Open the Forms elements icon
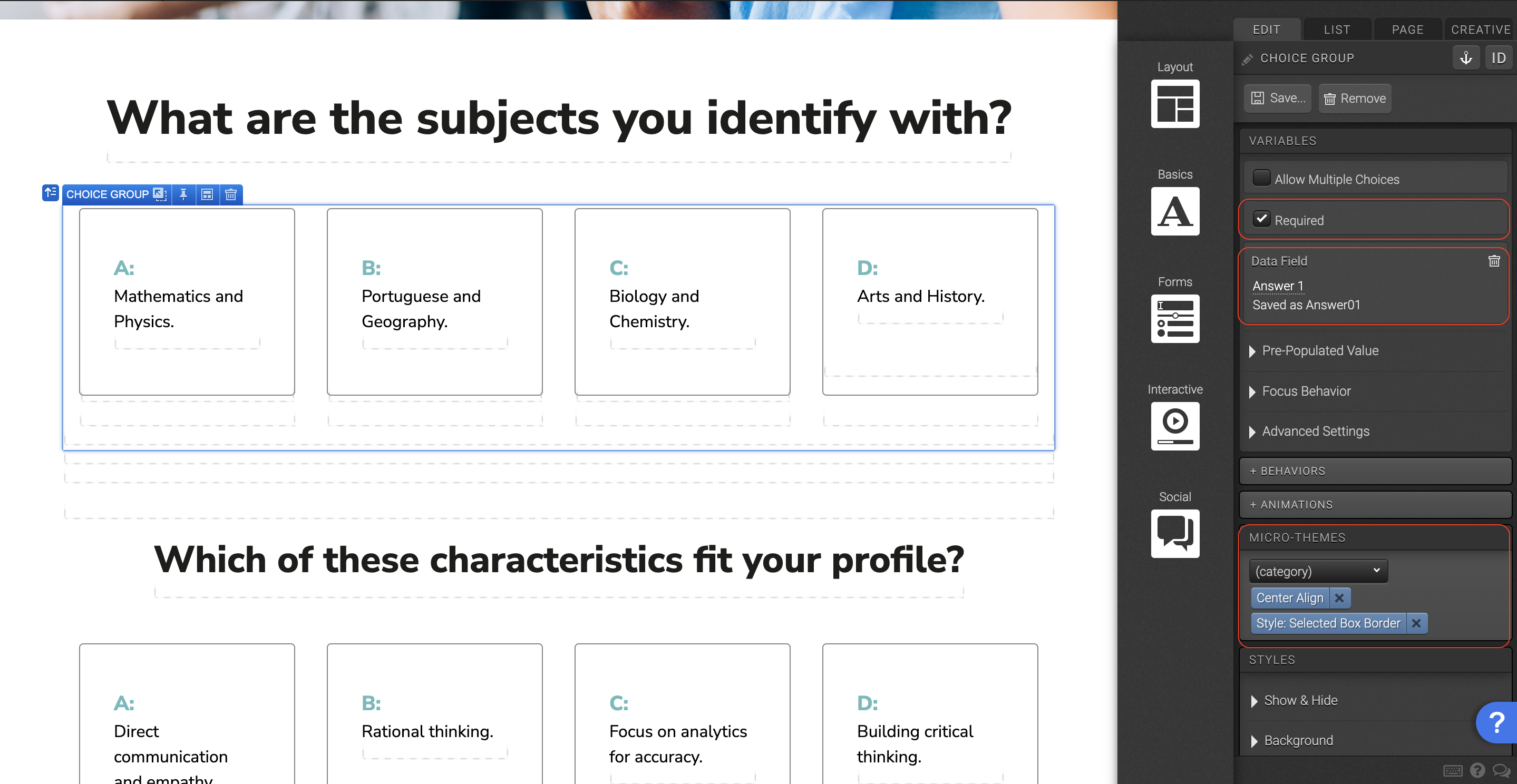The width and height of the screenshot is (1517, 784). click(1175, 318)
